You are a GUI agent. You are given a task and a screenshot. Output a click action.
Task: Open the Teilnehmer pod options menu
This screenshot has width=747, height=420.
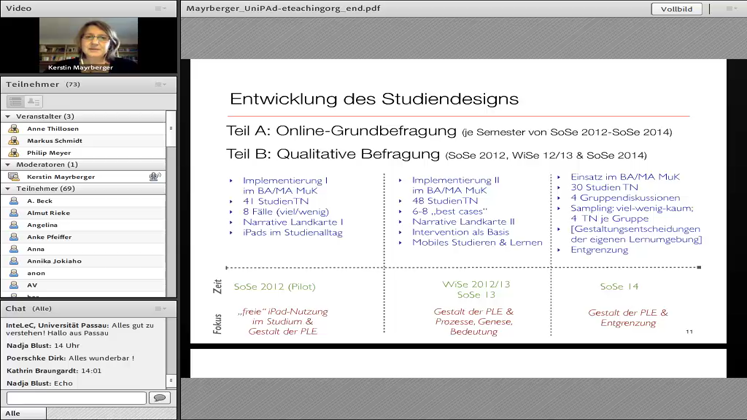pos(160,84)
